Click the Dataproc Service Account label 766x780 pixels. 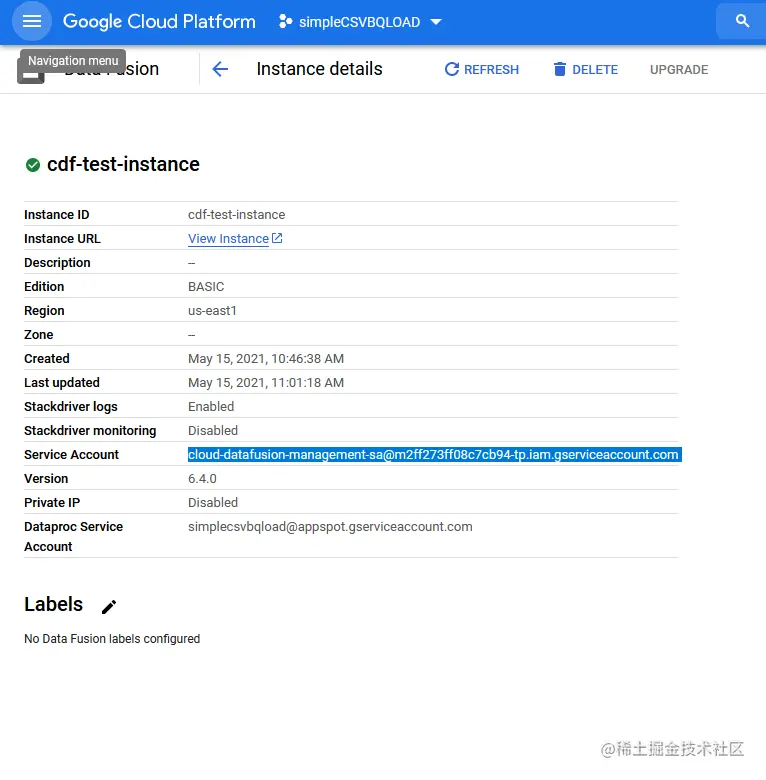pos(73,537)
